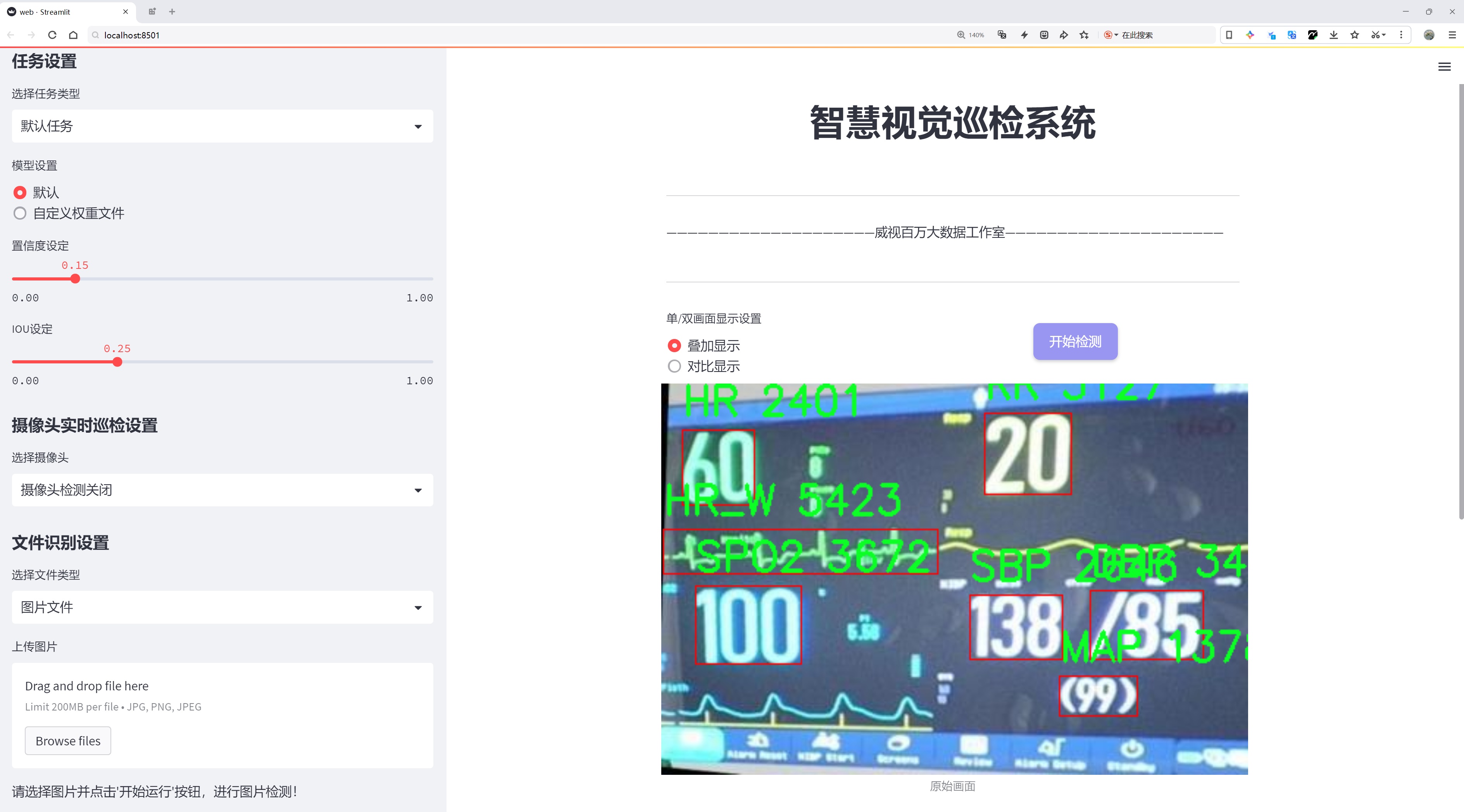The height and width of the screenshot is (812, 1464).
Task: Click the IOU slider handle at 0.25
Action: click(117, 362)
